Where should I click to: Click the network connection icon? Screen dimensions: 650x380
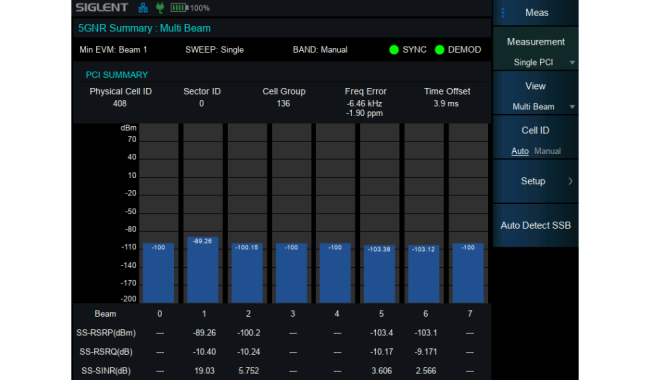[143, 8]
